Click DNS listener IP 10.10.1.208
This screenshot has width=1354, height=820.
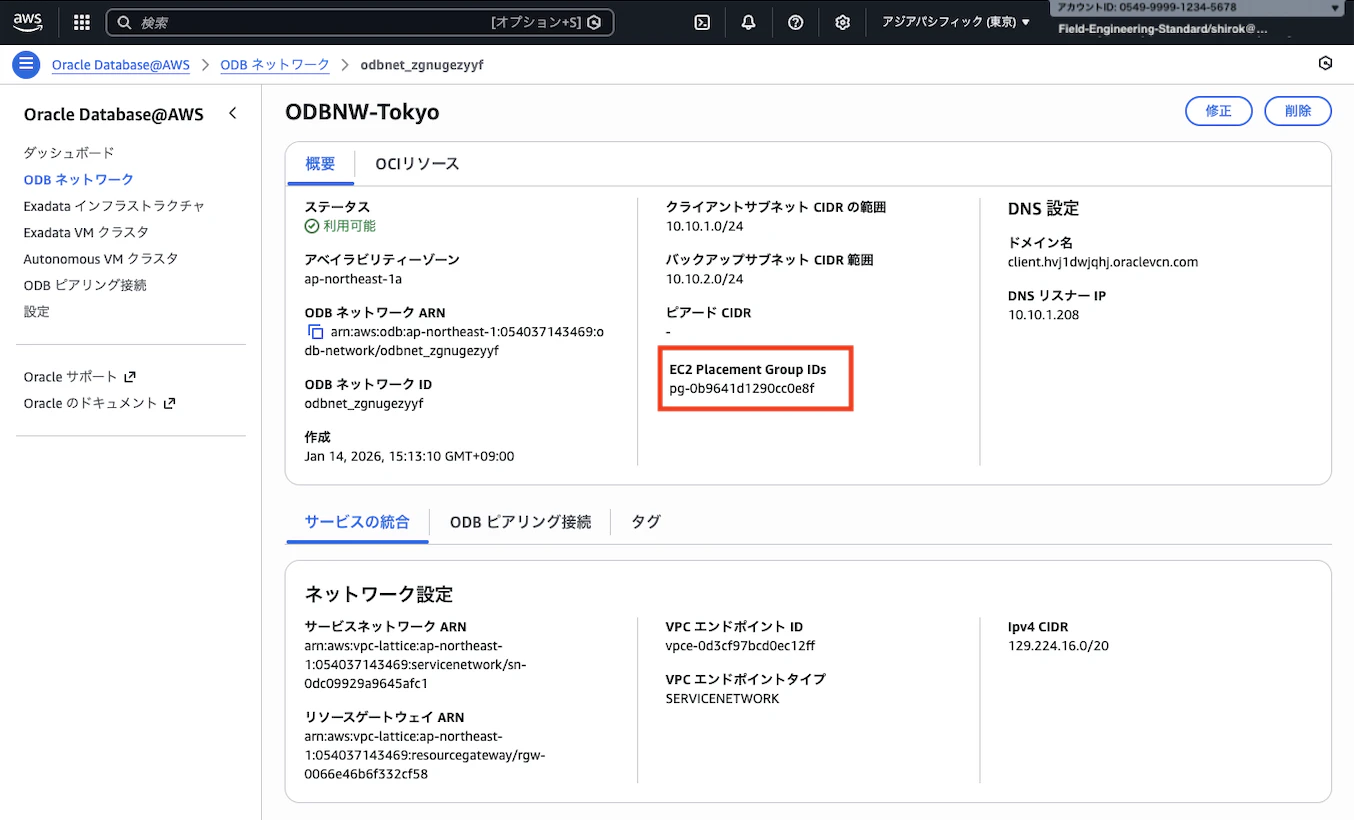pos(1043,315)
